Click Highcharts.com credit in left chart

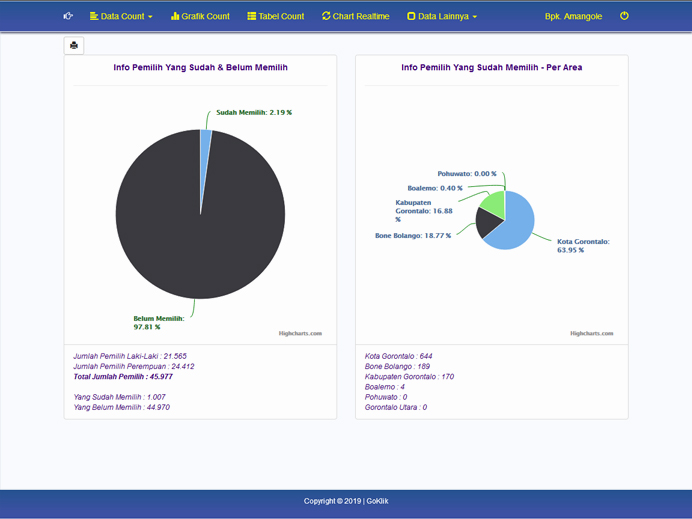coord(300,333)
